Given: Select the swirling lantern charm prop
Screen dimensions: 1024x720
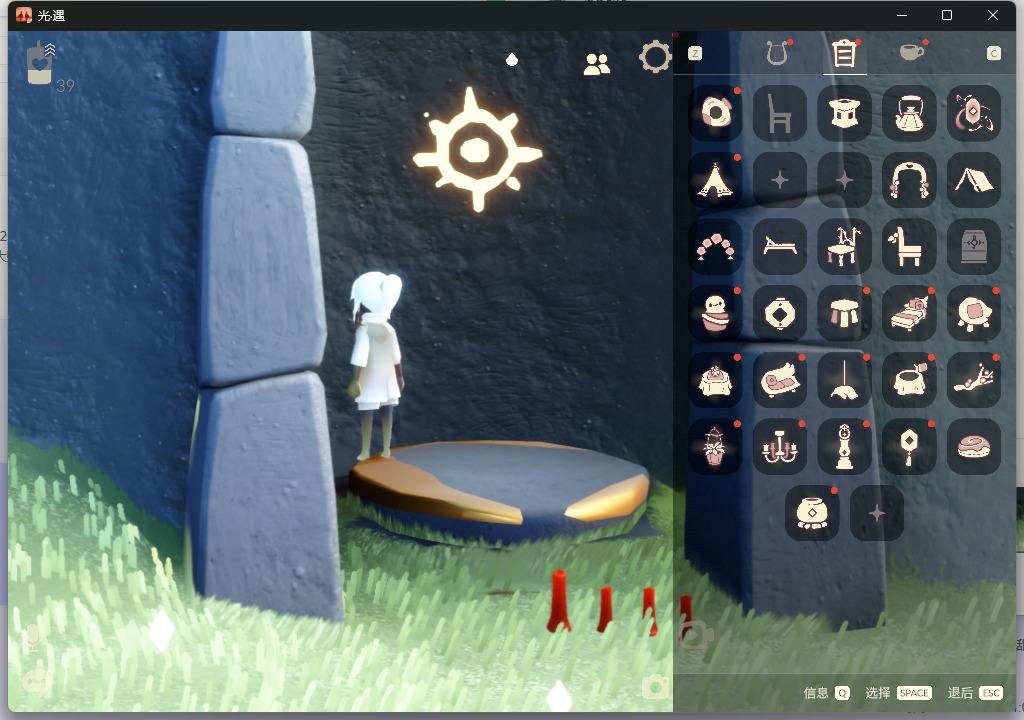Looking at the screenshot, I should 974,113.
